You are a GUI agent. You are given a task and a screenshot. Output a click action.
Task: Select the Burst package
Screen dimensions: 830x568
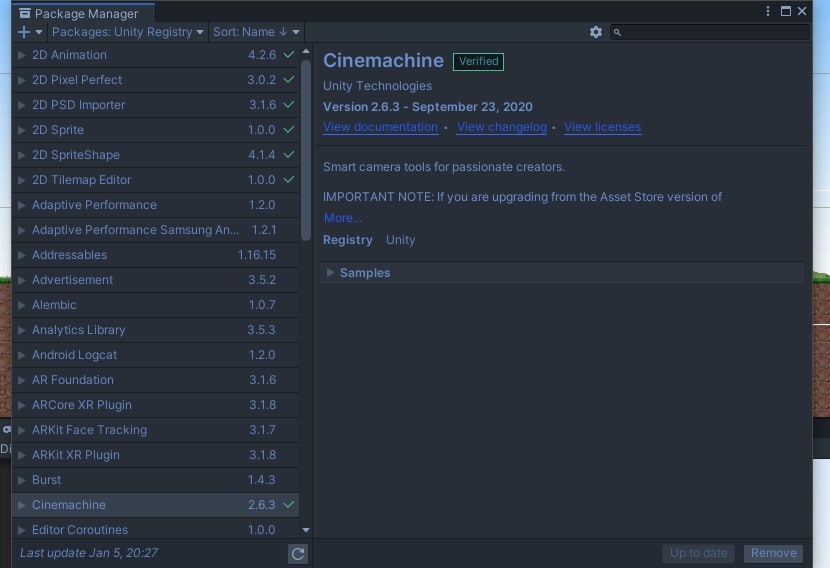click(x=156, y=480)
